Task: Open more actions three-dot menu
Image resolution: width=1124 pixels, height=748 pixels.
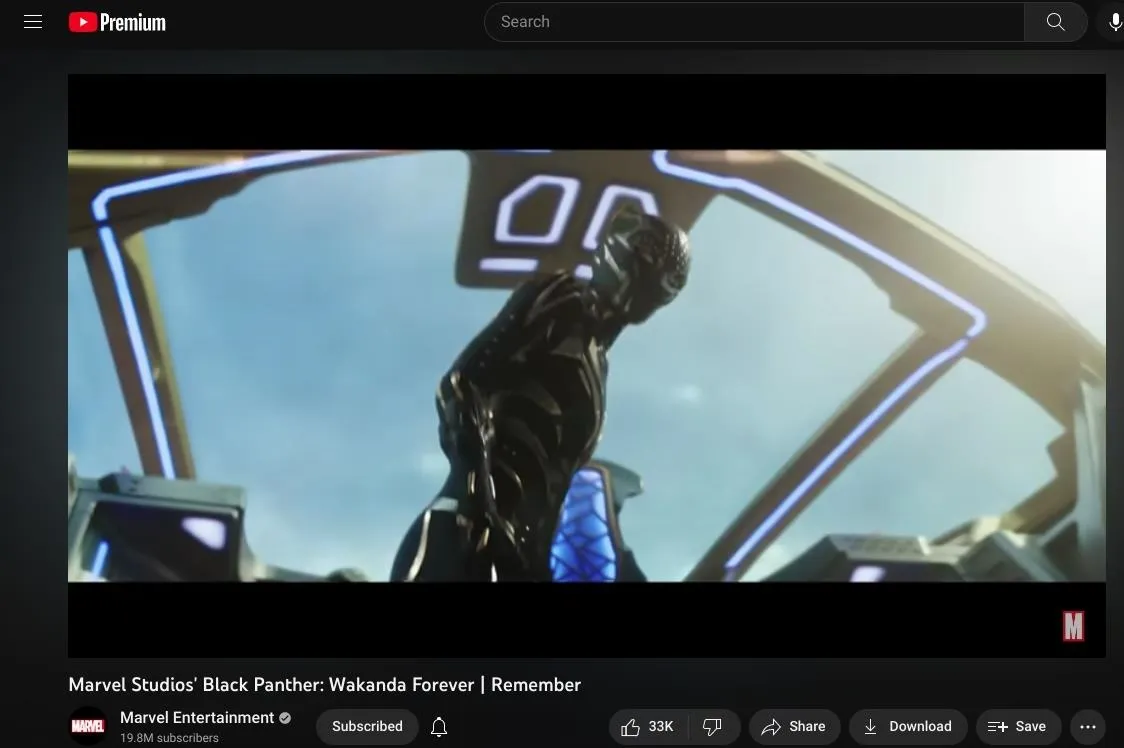Action: click(x=1087, y=726)
